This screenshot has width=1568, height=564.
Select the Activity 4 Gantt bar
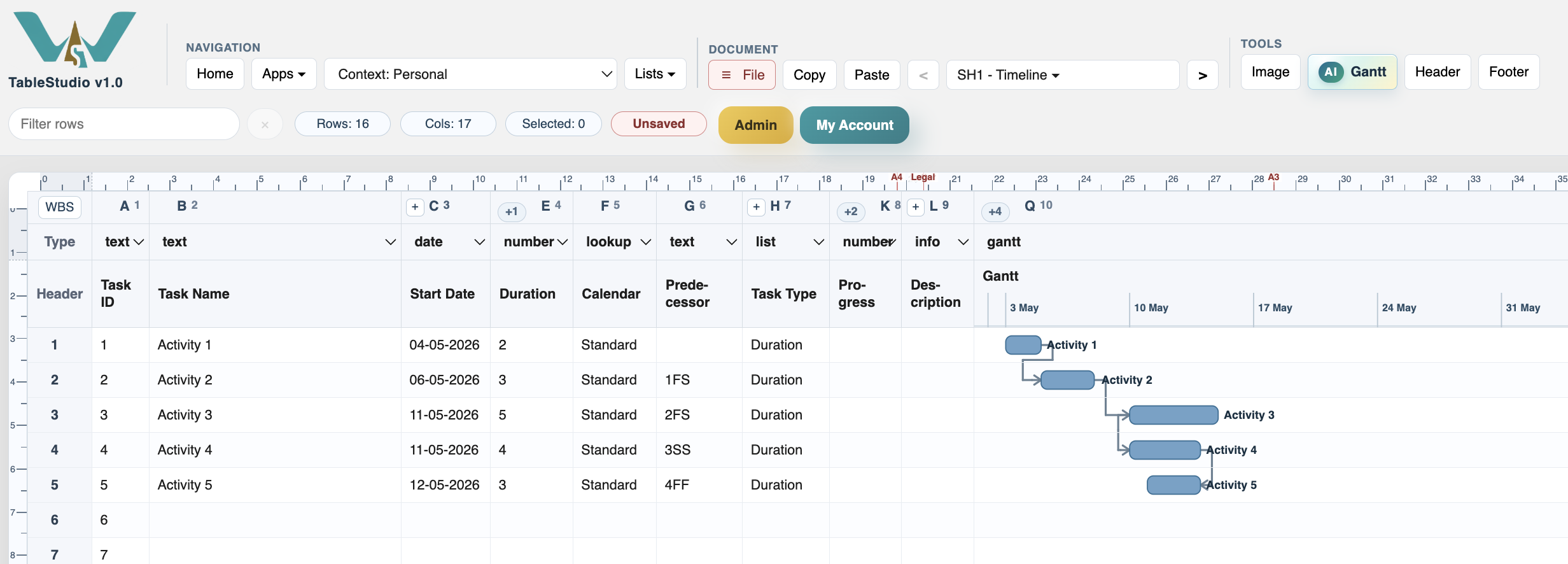click(x=1165, y=450)
